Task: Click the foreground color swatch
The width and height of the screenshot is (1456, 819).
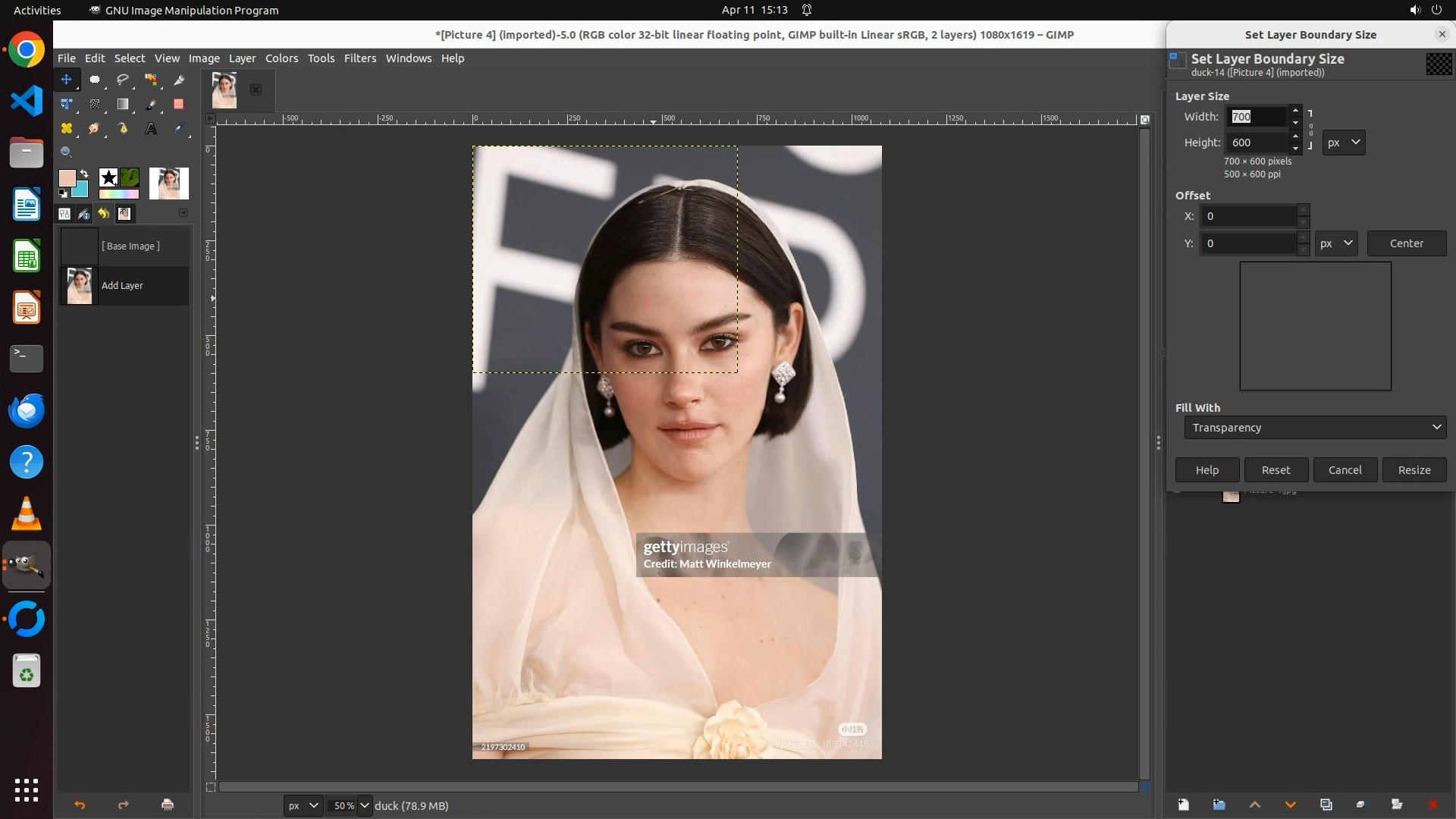Action: pyautogui.click(x=67, y=178)
